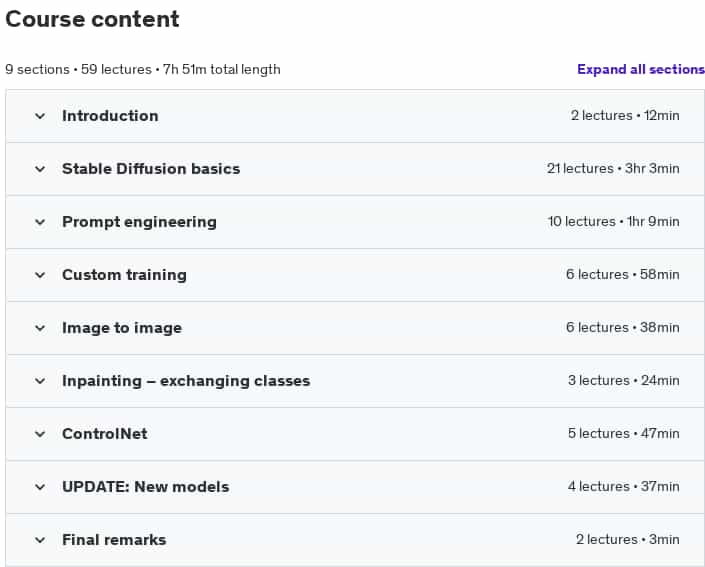Expand the Custom training chevron
This screenshot has height=567, width=705.
tap(40, 275)
